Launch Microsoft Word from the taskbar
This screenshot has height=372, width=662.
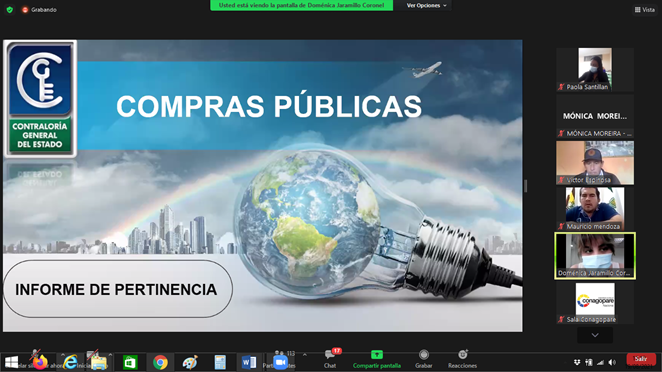pos(249,362)
